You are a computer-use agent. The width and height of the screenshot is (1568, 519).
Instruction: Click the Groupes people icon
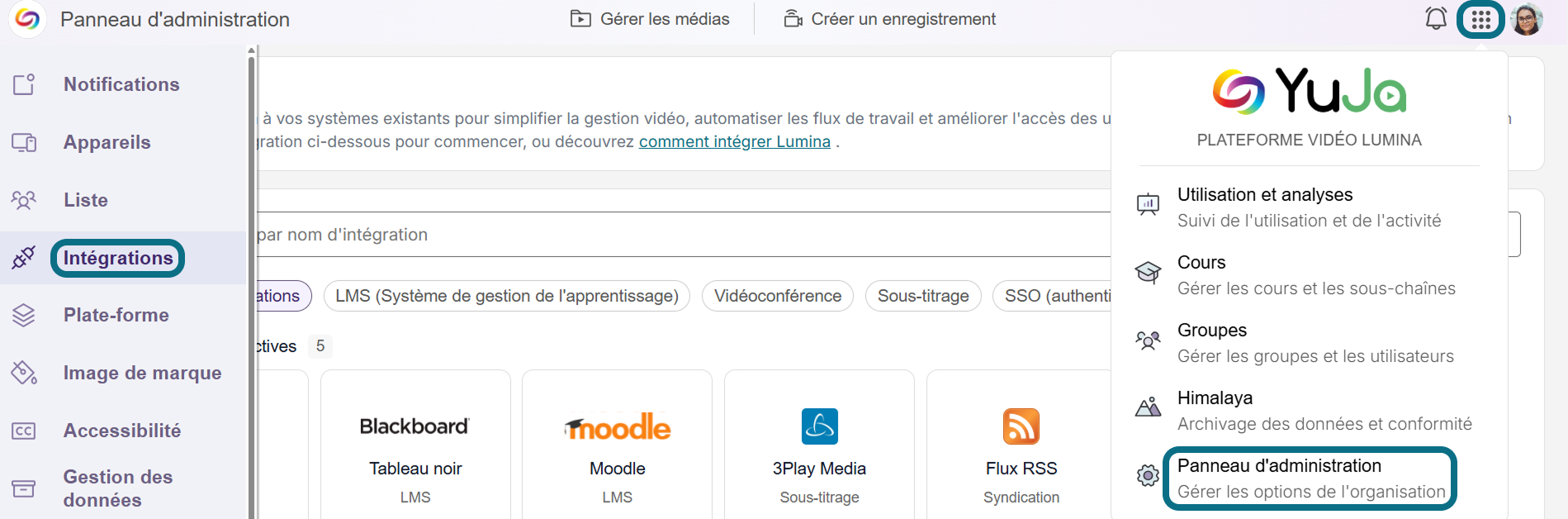pos(1149,340)
